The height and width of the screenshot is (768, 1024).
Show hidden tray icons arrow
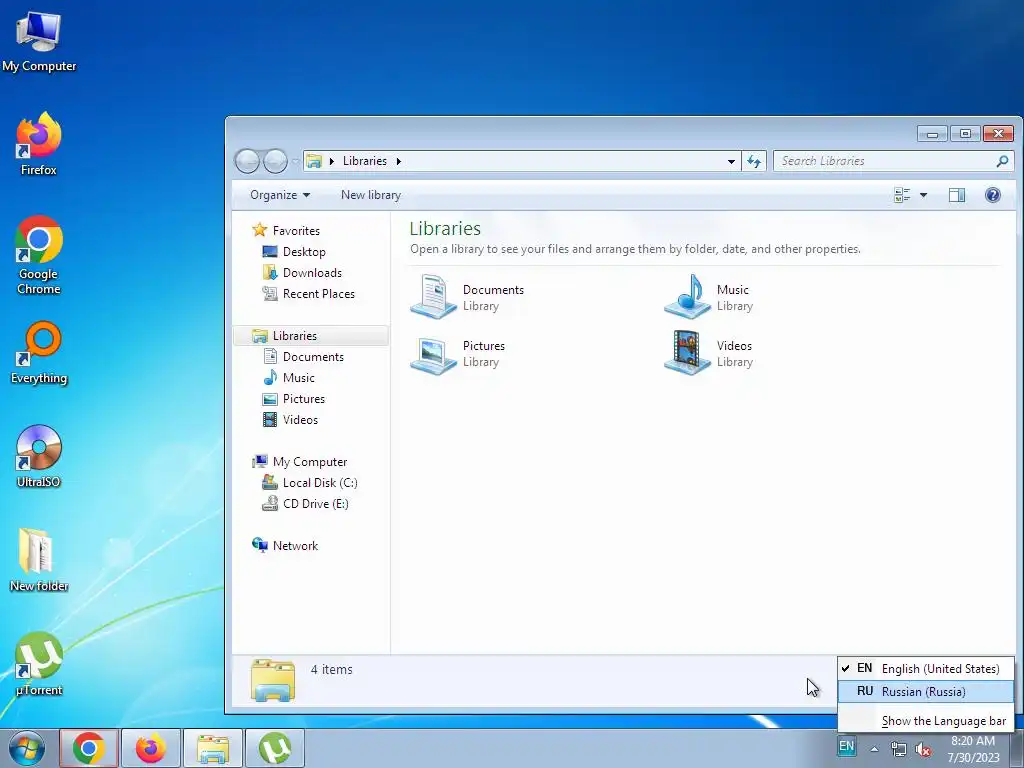pyautogui.click(x=874, y=749)
